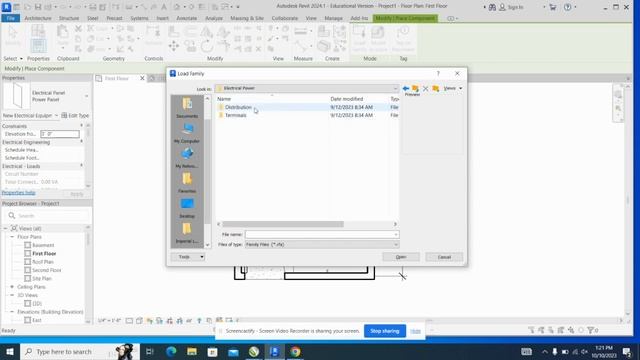Viewport: 640px width, 360px height.
Task: Create a new folder in Load Family dialog
Action: pos(436,88)
